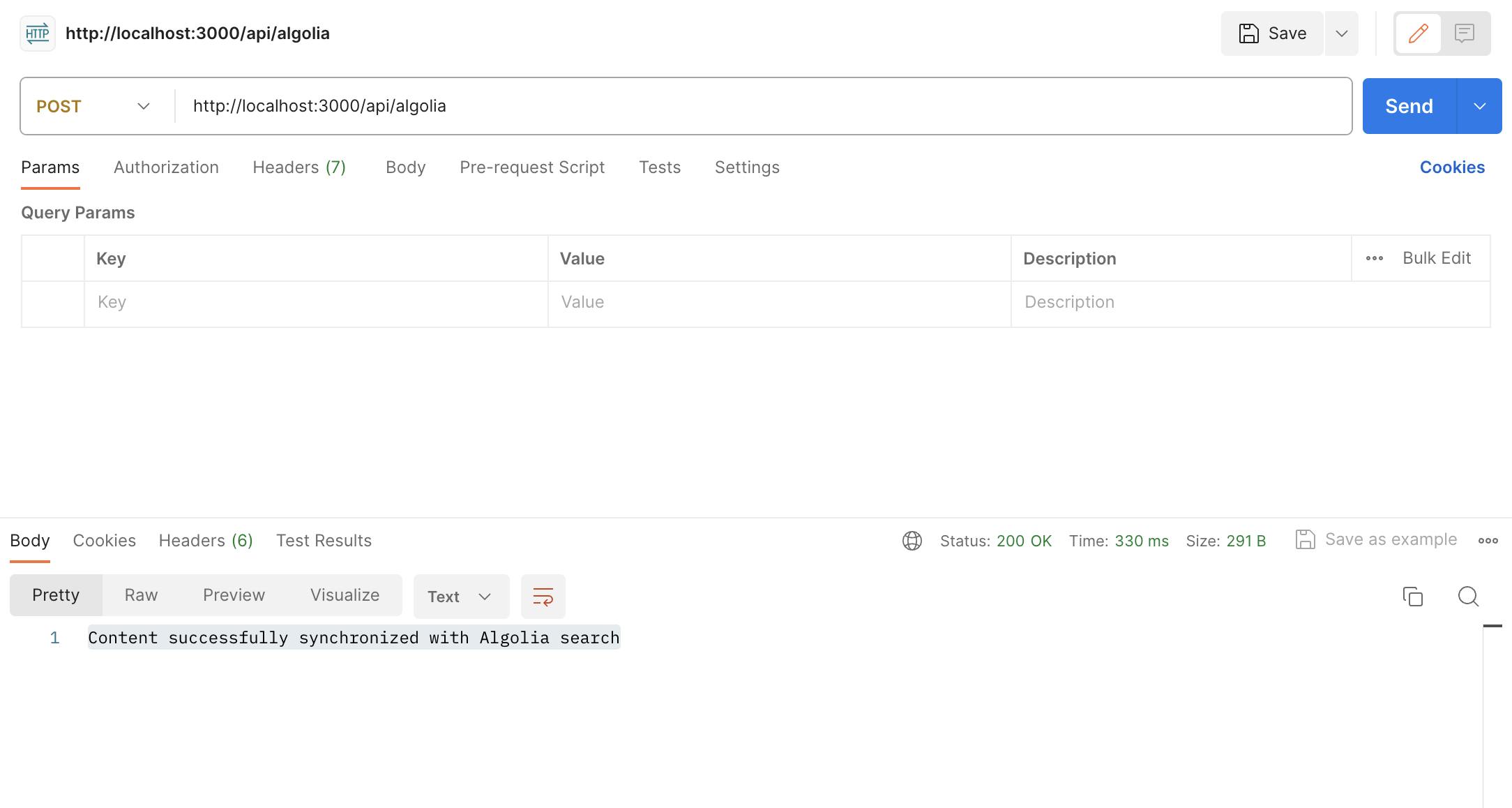Click the pencil edit mode icon
The width and height of the screenshot is (1512, 808).
(x=1418, y=33)
